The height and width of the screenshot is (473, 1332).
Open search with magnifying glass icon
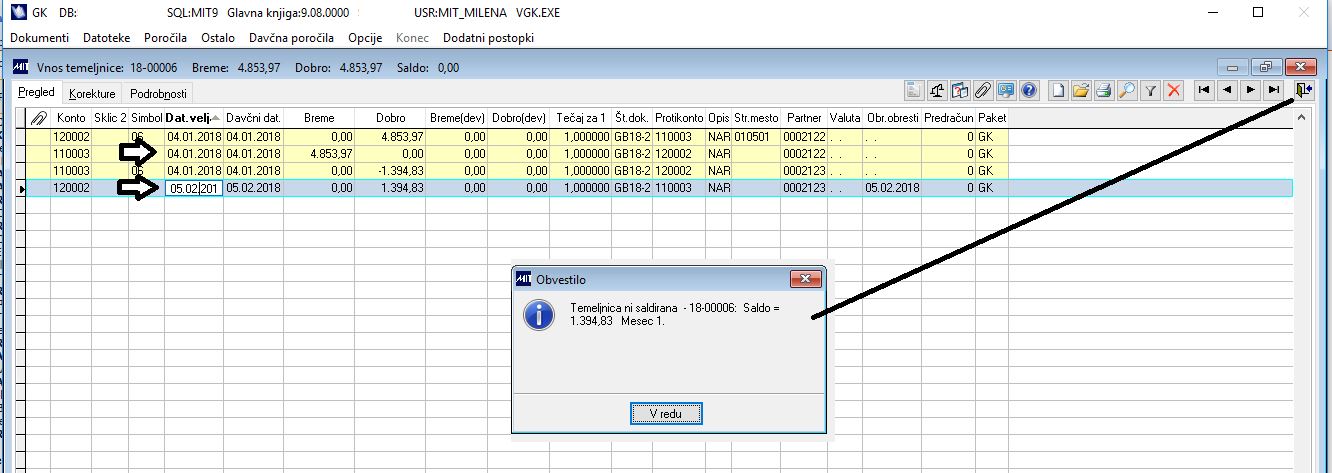1127,90
